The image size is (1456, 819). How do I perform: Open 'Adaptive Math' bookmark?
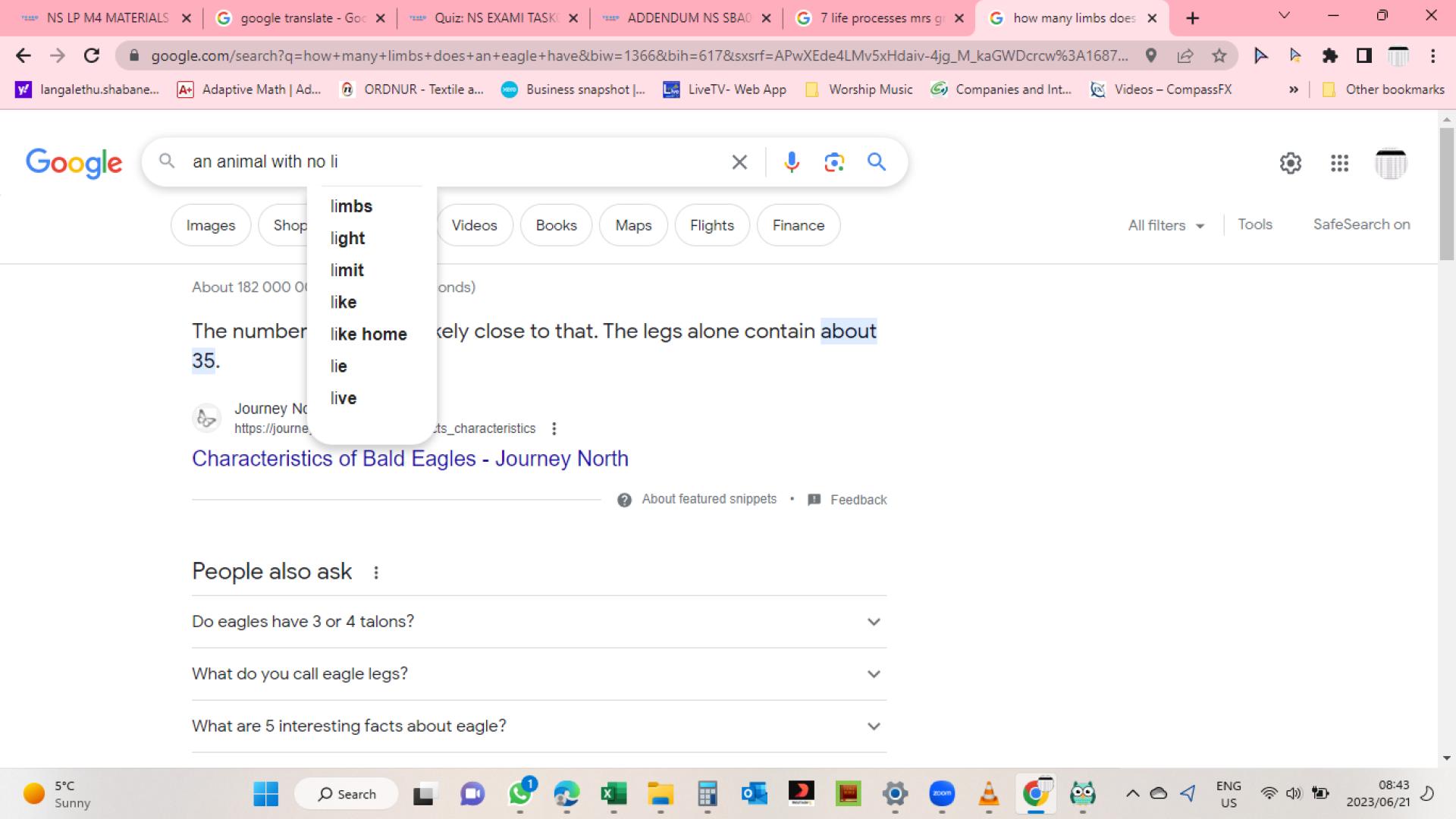coord(249,89)
